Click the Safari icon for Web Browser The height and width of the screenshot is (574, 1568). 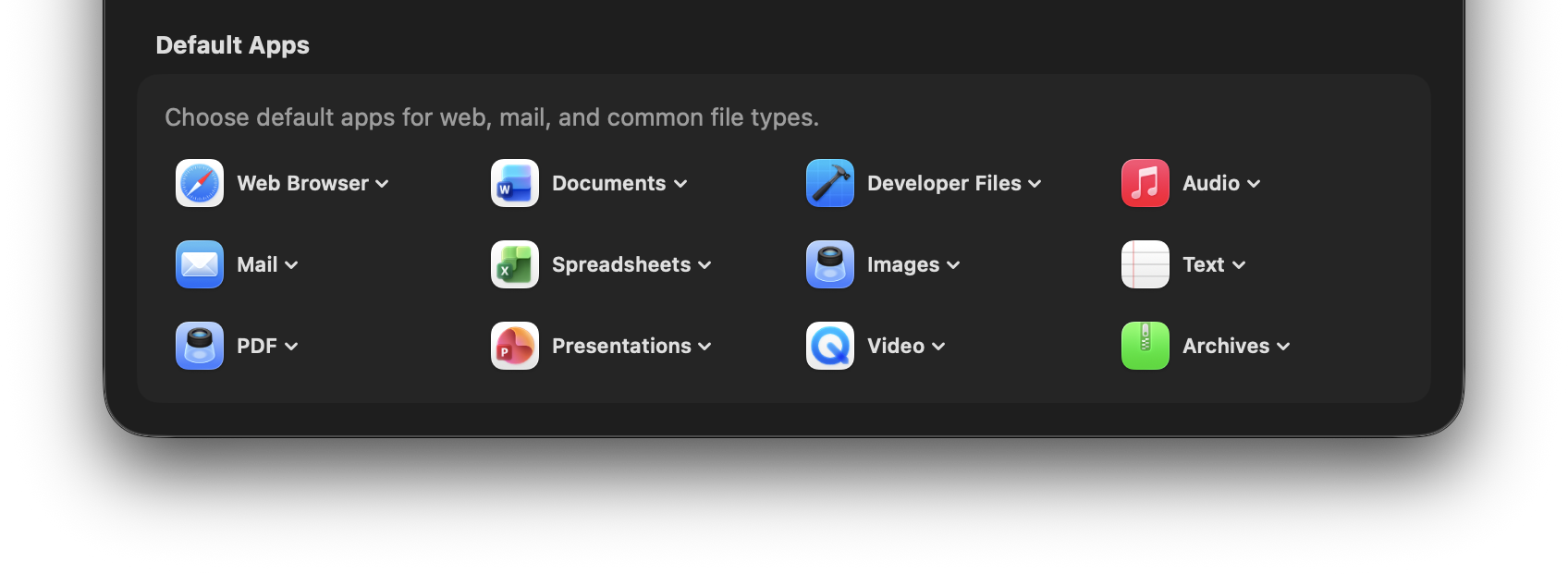point(200,183)
